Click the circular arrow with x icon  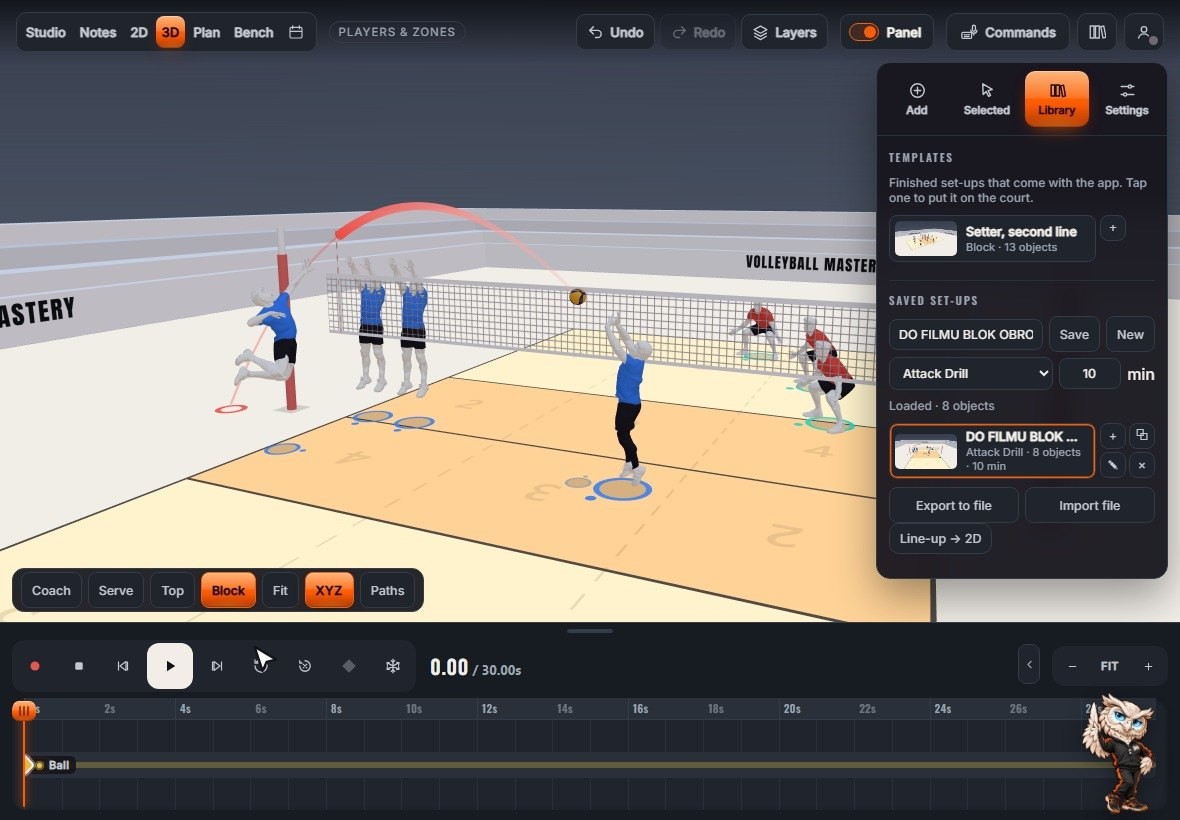305,666
